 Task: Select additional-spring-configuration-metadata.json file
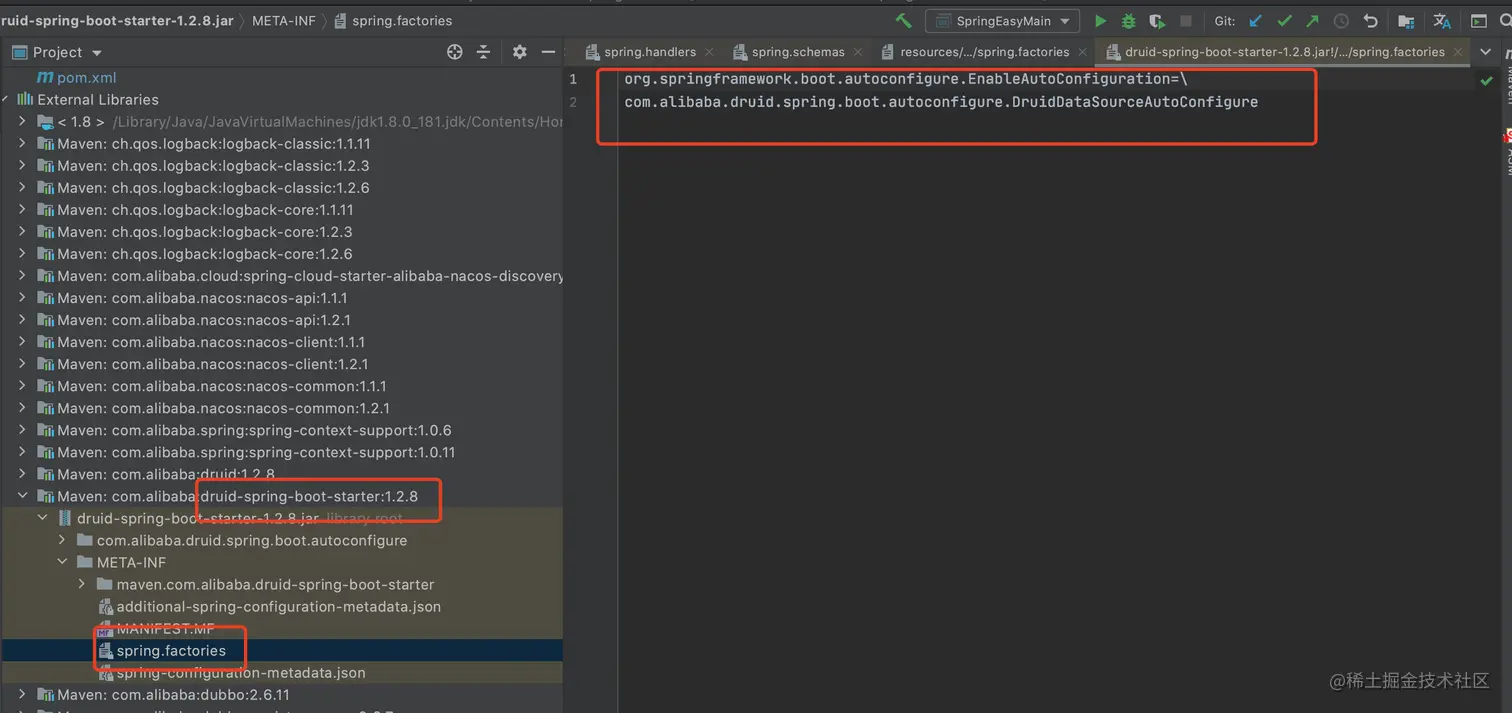pos(278,606)
